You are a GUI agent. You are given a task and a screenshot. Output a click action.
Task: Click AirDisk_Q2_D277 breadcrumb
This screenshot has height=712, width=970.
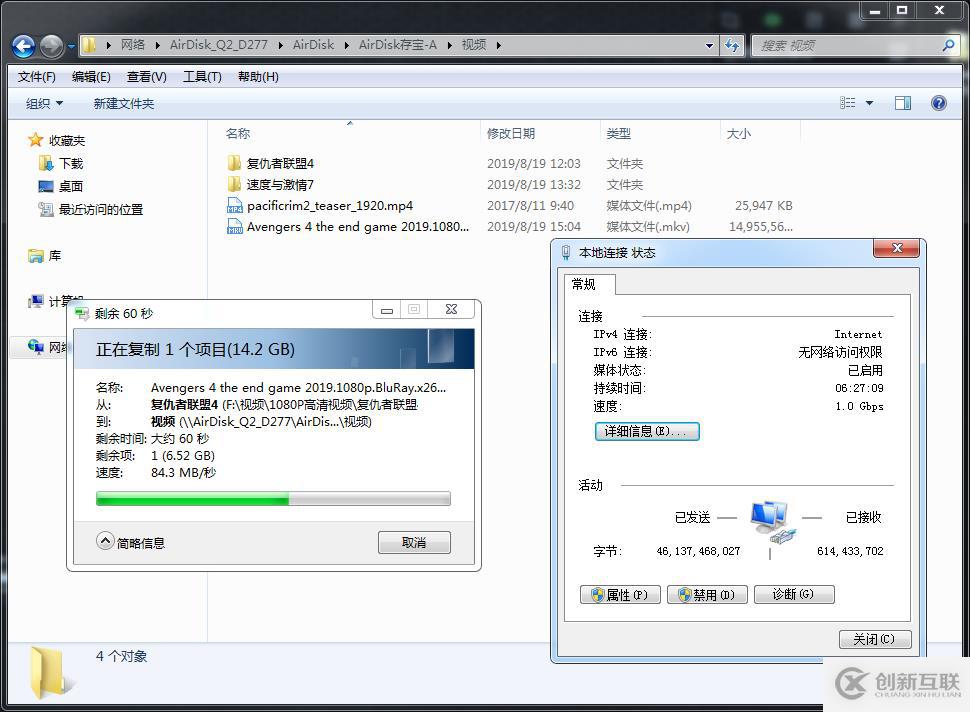point(218,45)
